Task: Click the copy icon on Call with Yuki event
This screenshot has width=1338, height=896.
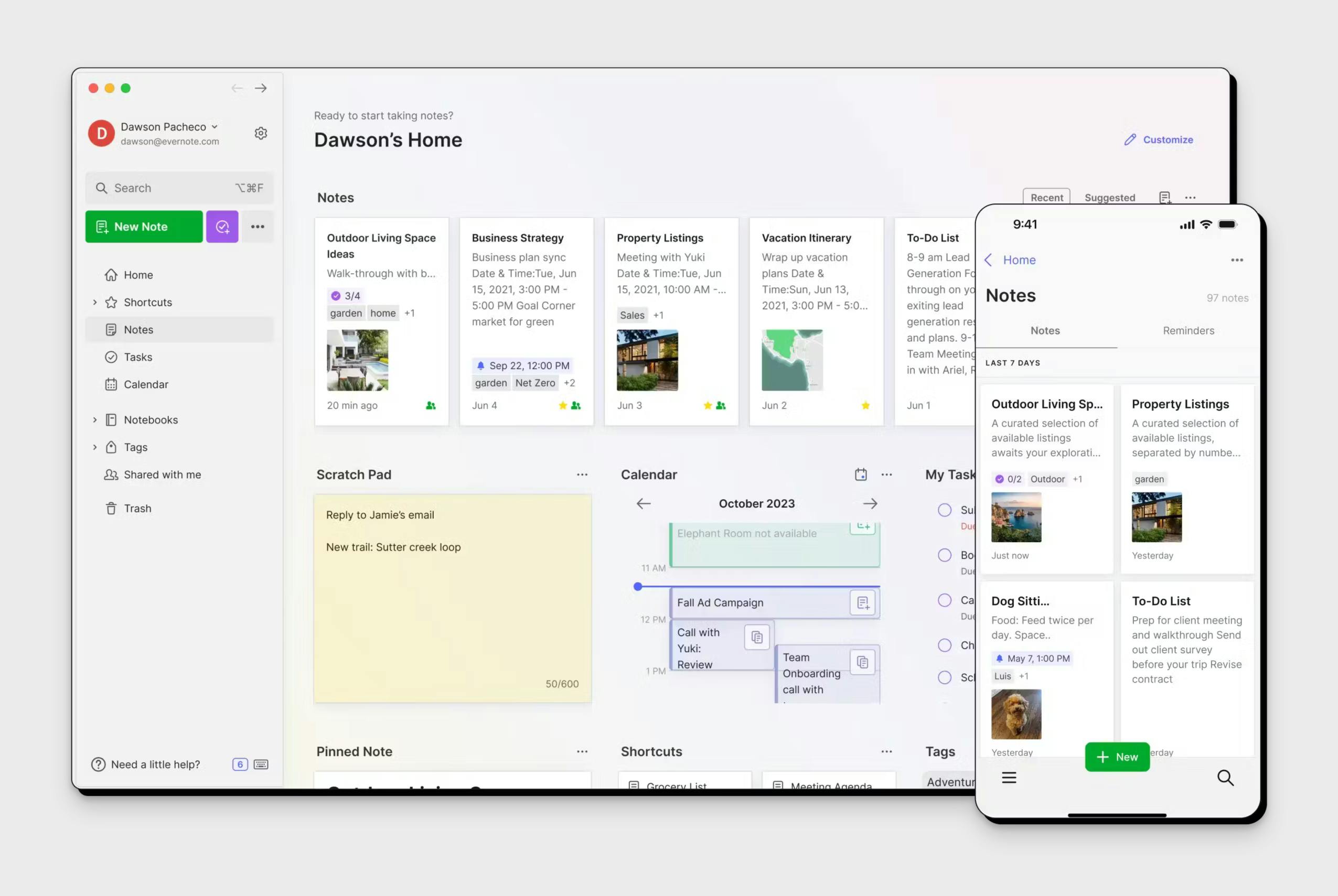Action: pyautogui.click(x=757, y=636)
